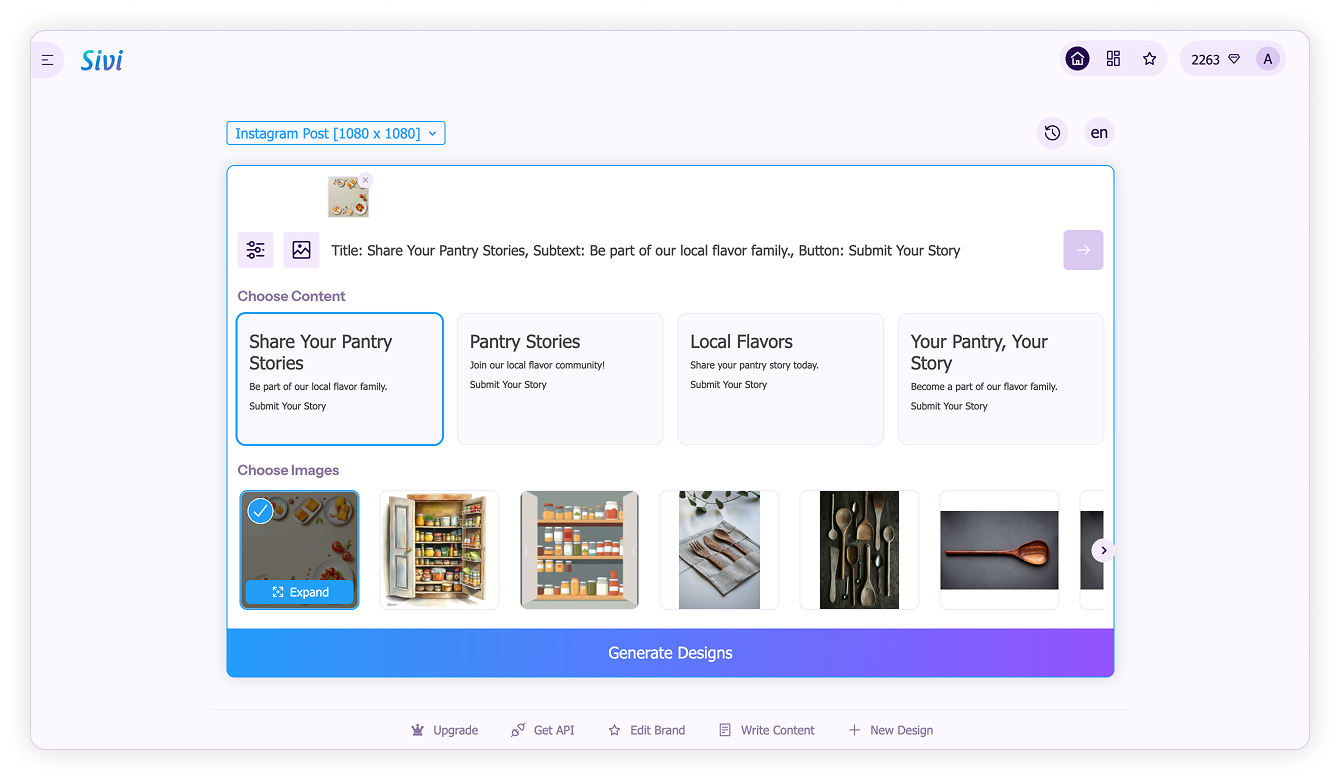Select the Local Flavors content card
Image resolution: width=1340 pixels, height=780 pixels.
click(x=781, y=379)
